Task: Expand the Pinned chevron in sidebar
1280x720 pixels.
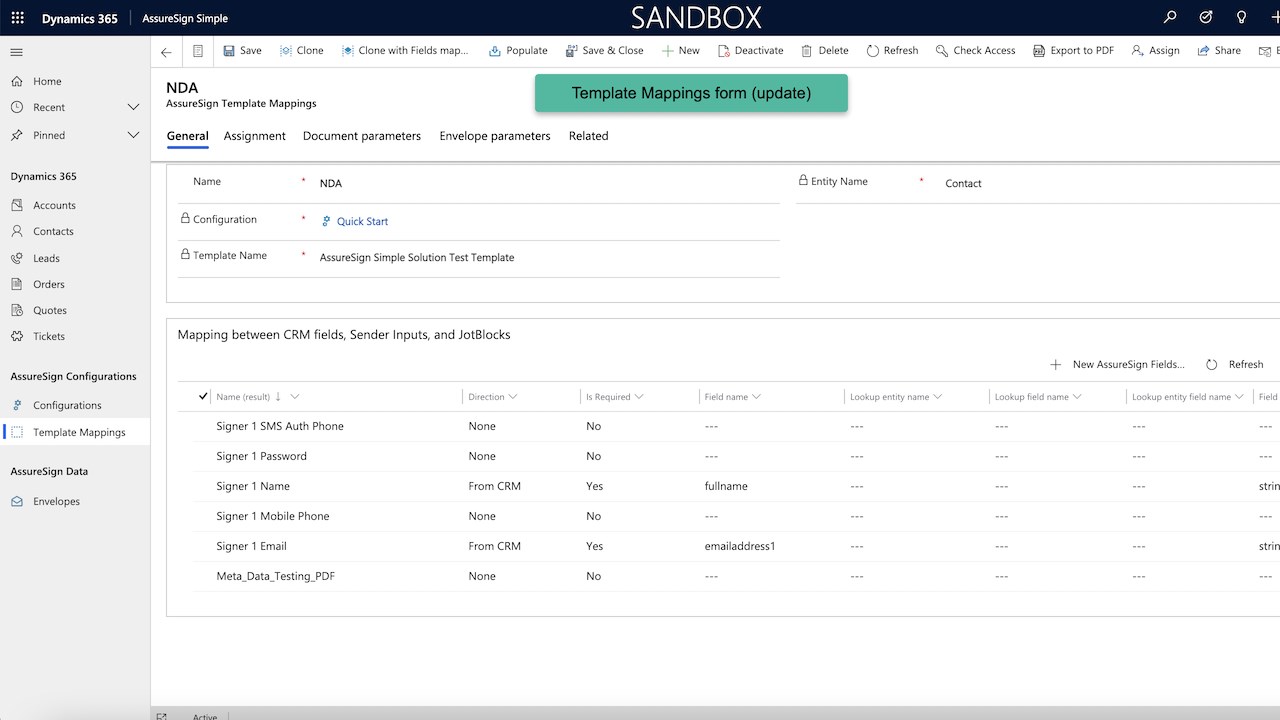Action: click(133, 135)
